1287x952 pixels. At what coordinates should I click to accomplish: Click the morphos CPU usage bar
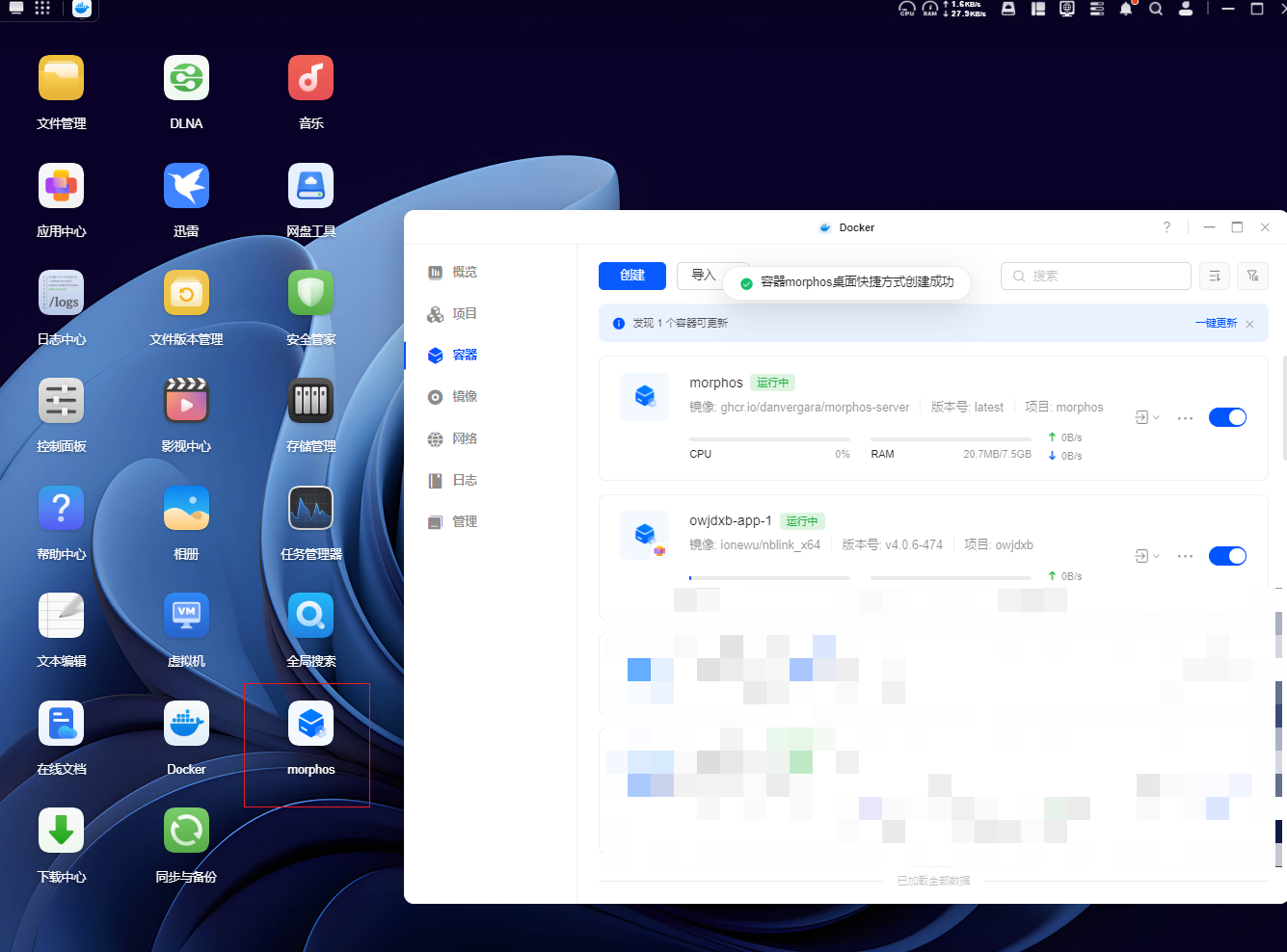click(x=769, y=439)
